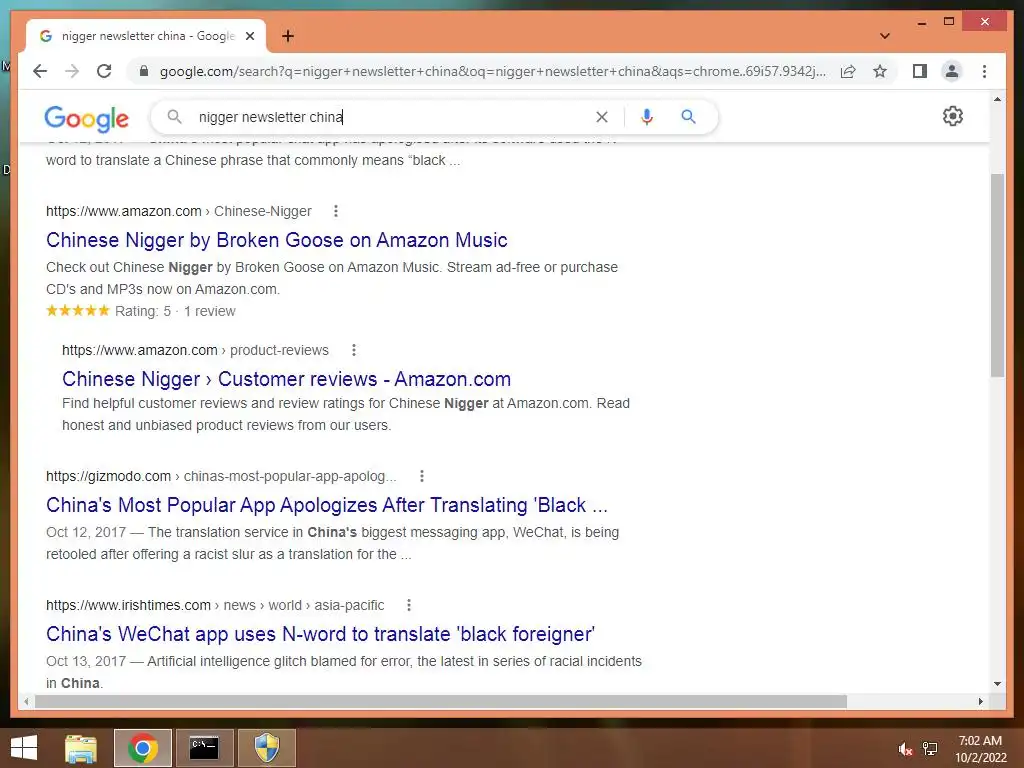Open File Explorer from the taskbar
The height and width of the screenshot is (768, 1024).
point(81,748)
